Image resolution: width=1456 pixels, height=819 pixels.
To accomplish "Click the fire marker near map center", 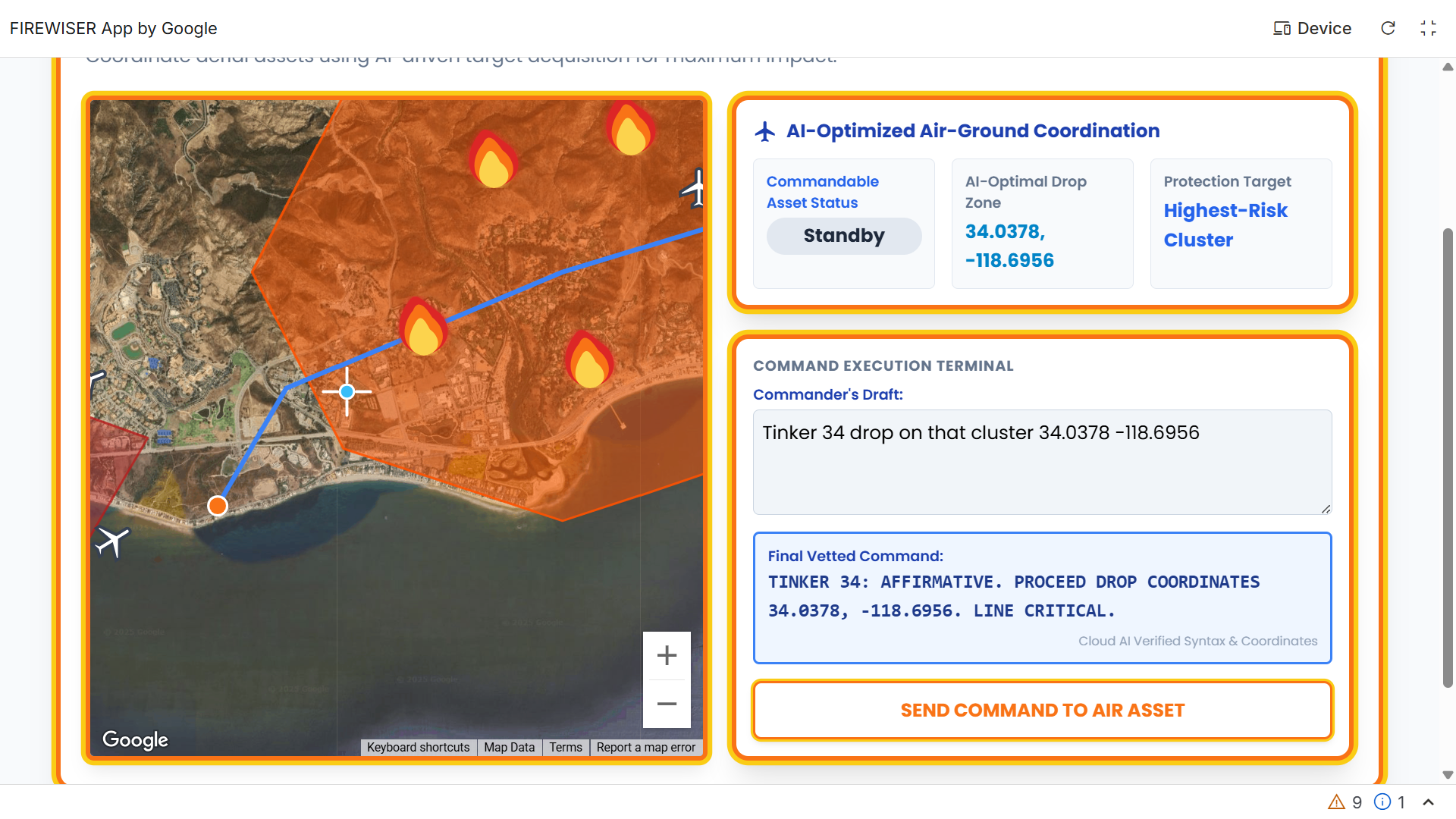I will point(423,328).
